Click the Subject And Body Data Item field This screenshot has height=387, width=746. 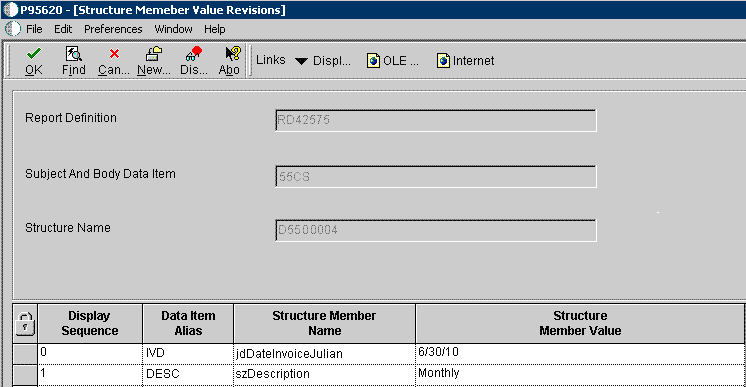pyautogui.click(x=436, y=177)
